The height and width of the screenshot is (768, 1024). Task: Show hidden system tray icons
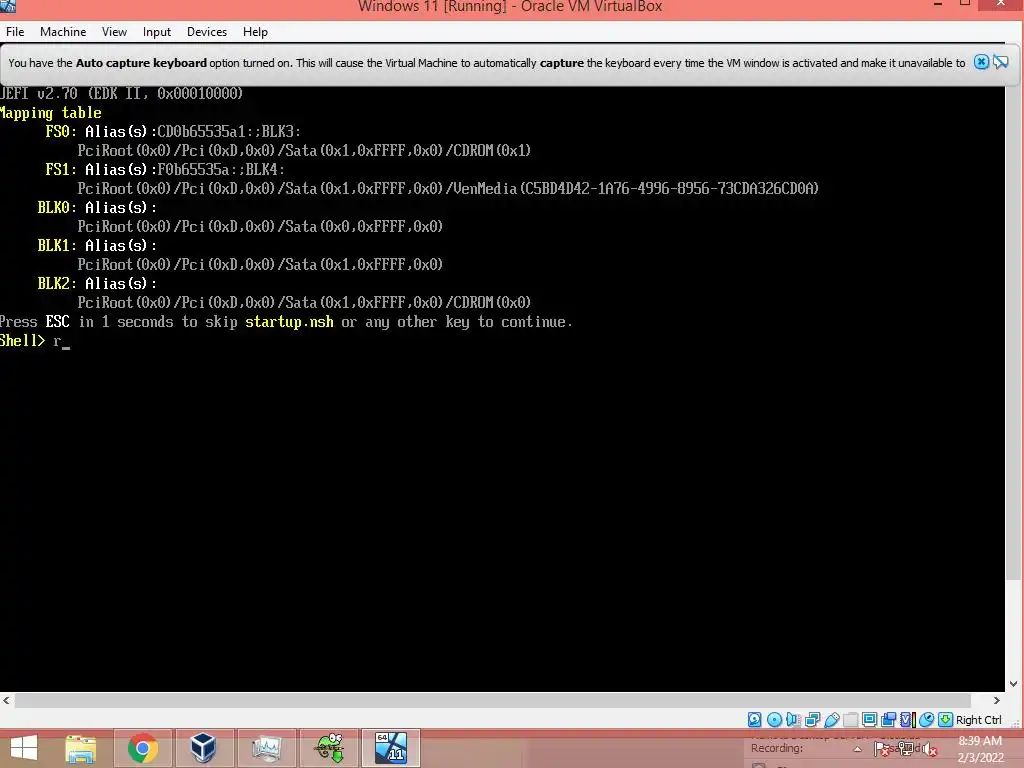857,749
